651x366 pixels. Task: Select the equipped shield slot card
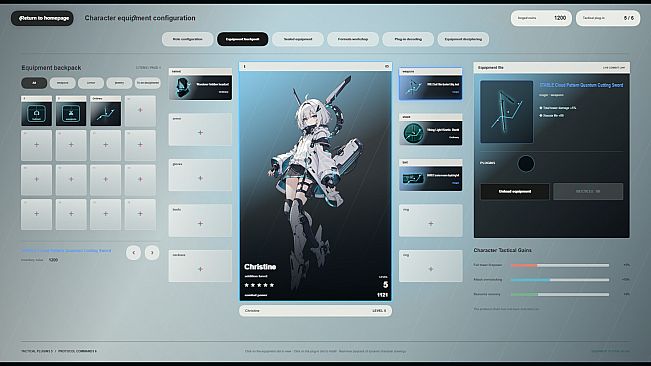click(x=431, y=129)
